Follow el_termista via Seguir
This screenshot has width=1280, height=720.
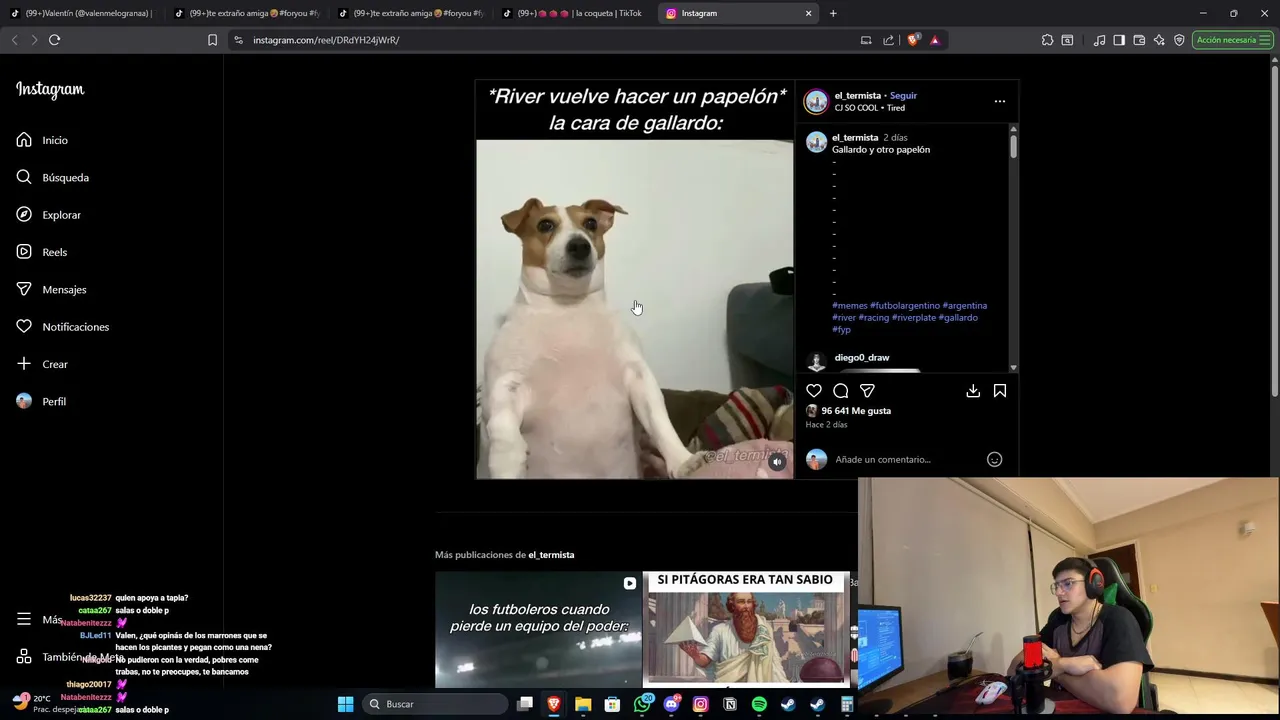pos(903,95)
